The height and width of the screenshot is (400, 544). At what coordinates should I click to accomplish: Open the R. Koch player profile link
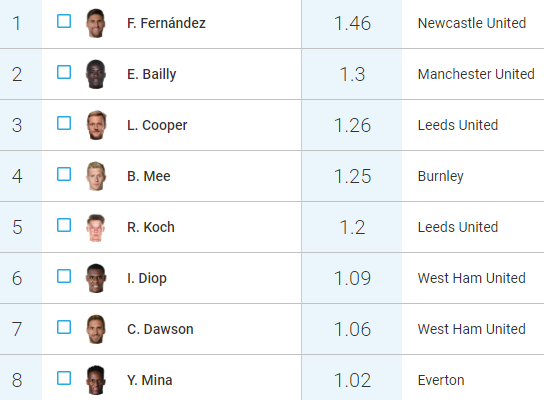tap(151, 227)
